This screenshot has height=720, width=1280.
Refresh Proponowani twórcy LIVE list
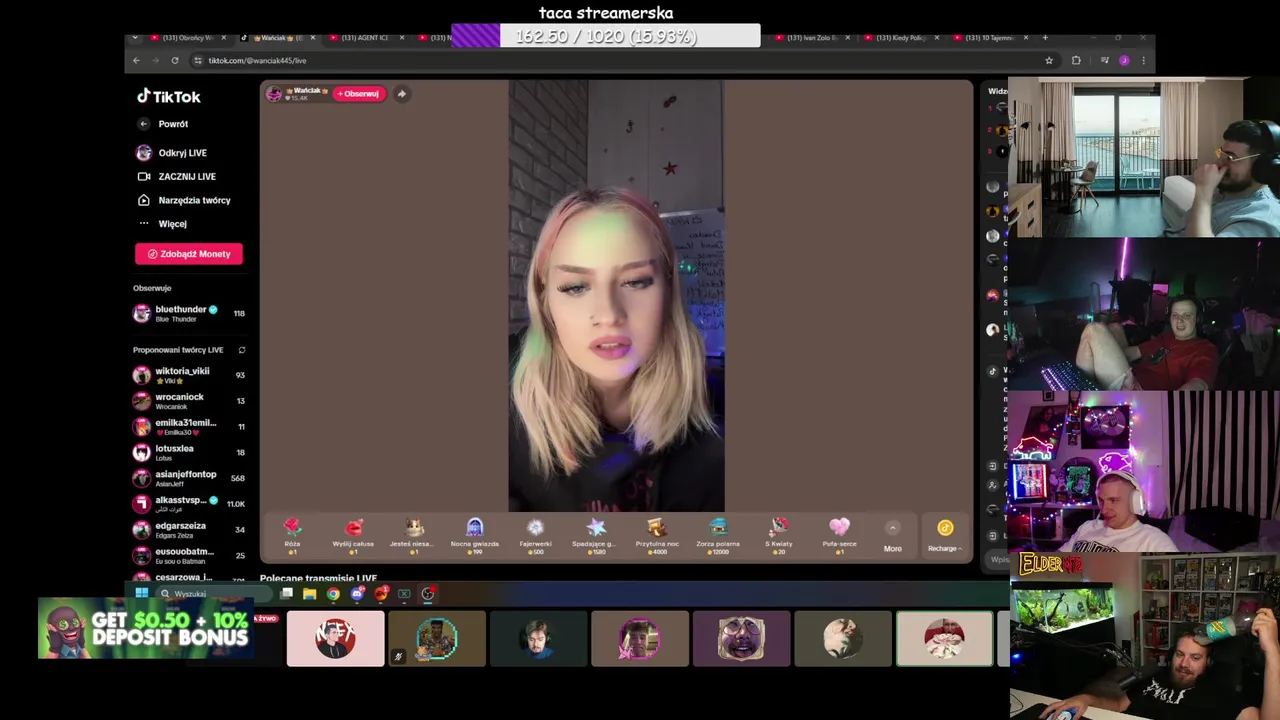tap(242, 350)
